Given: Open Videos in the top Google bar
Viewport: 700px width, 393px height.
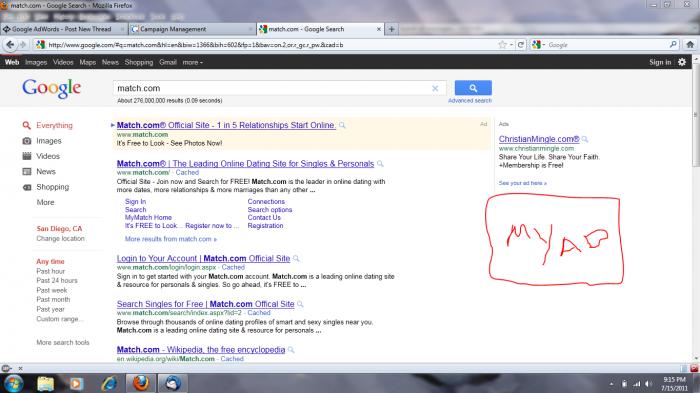Looking at the screenshot, I should tap(63, 63).
